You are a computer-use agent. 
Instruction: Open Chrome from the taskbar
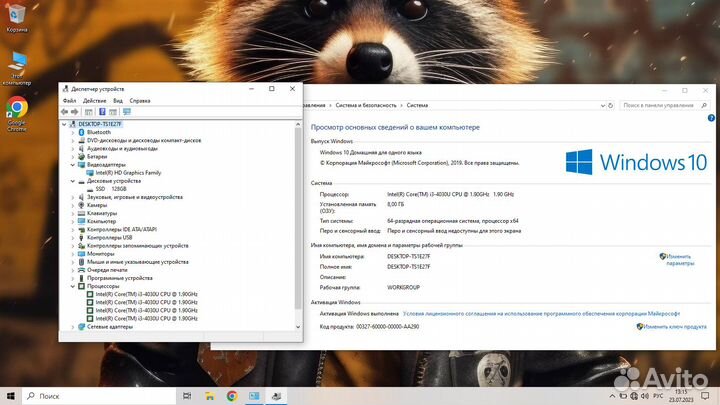[232, 396]
